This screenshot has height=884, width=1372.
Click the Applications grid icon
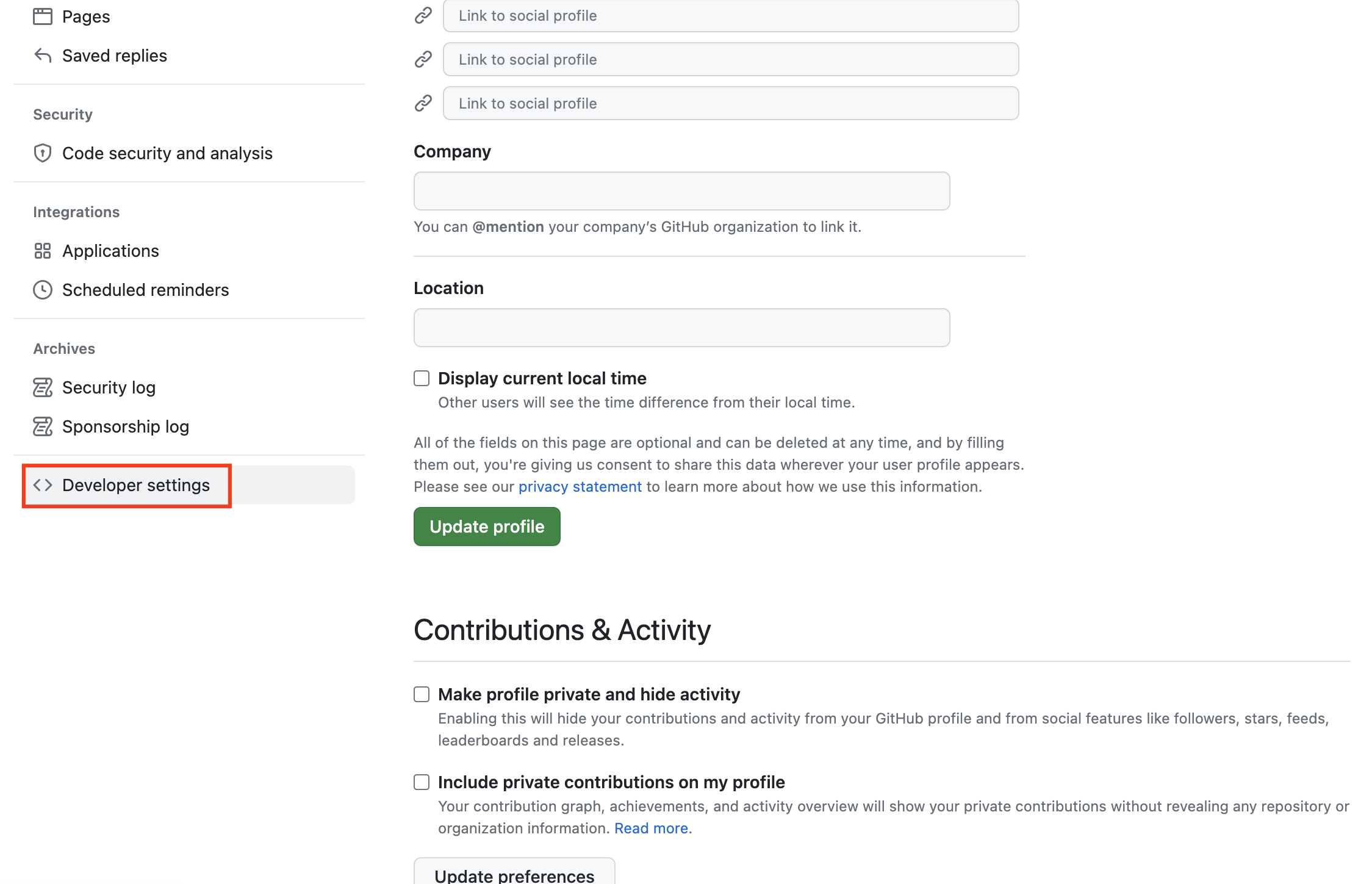click(42, 251)
